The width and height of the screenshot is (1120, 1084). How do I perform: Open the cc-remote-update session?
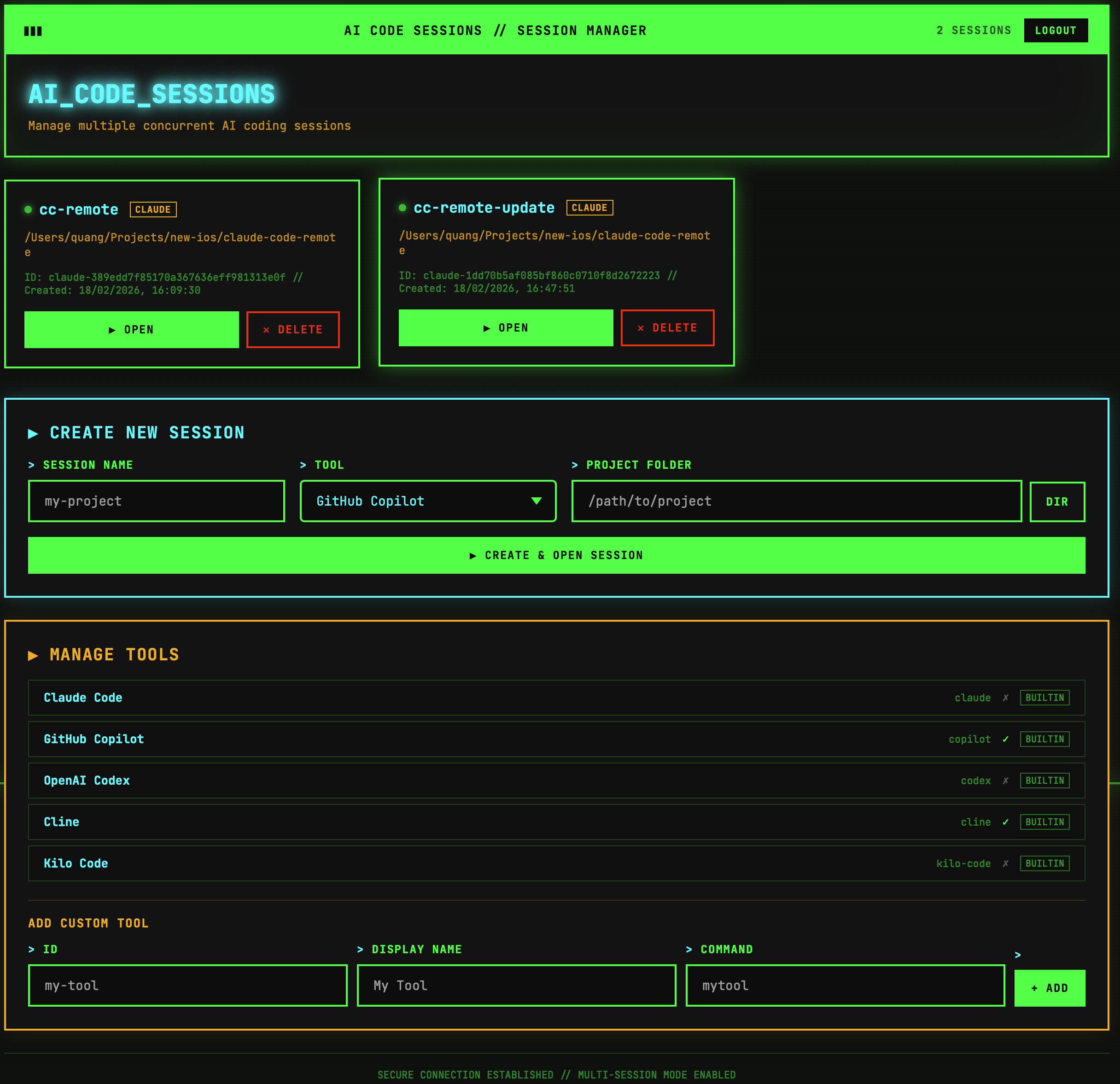(x=506, y=328)
